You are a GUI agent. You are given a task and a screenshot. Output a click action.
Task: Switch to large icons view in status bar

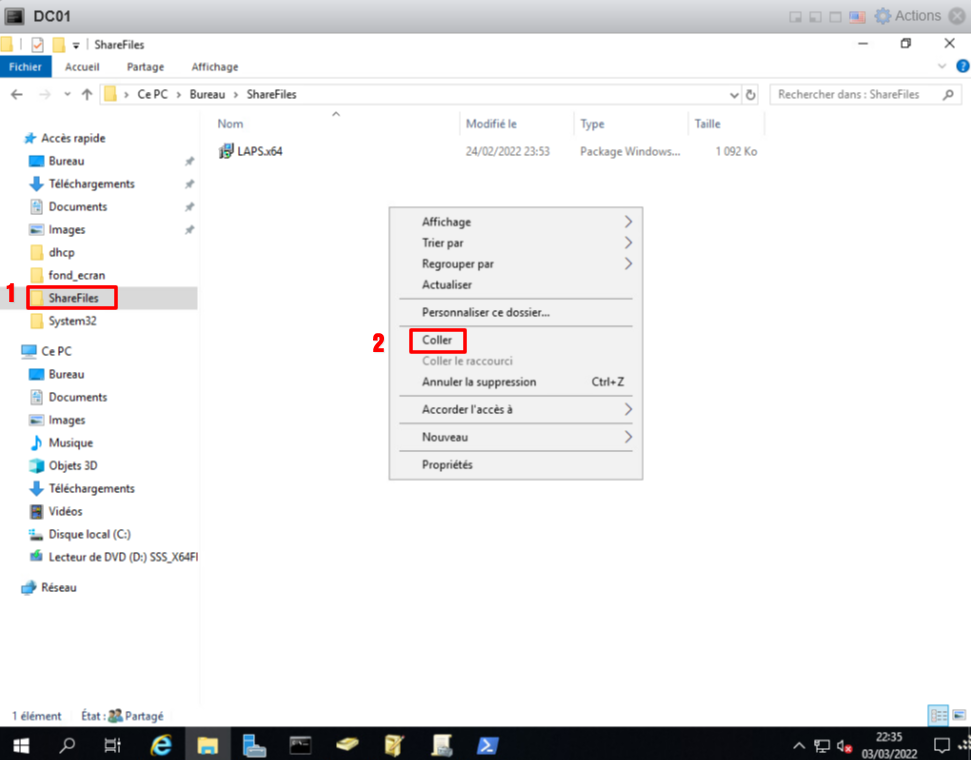(x=957, y=715)
